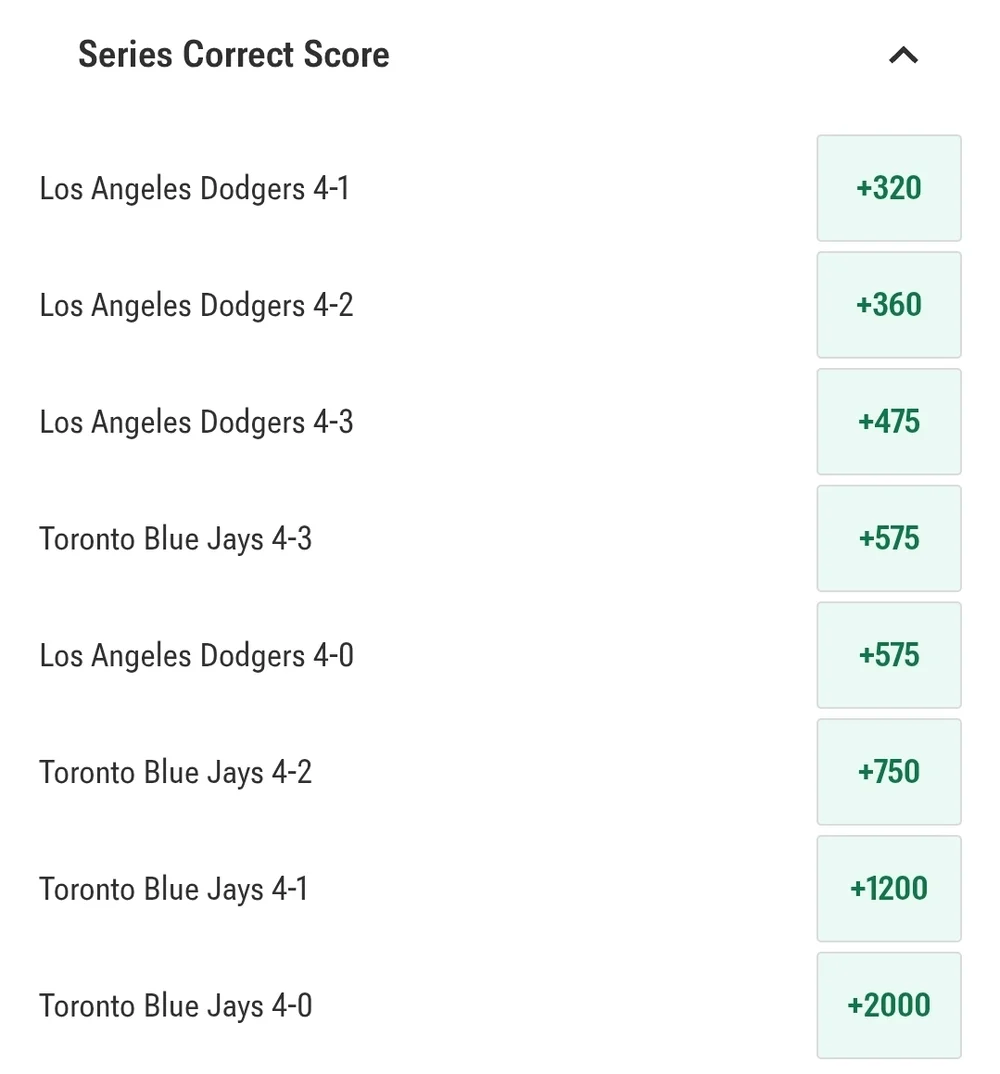The height and width of the screenshot is (1074, 1000).
Task: Click the Toronto Blue Jays 4-3 label
Action: (x=176, y=539)
